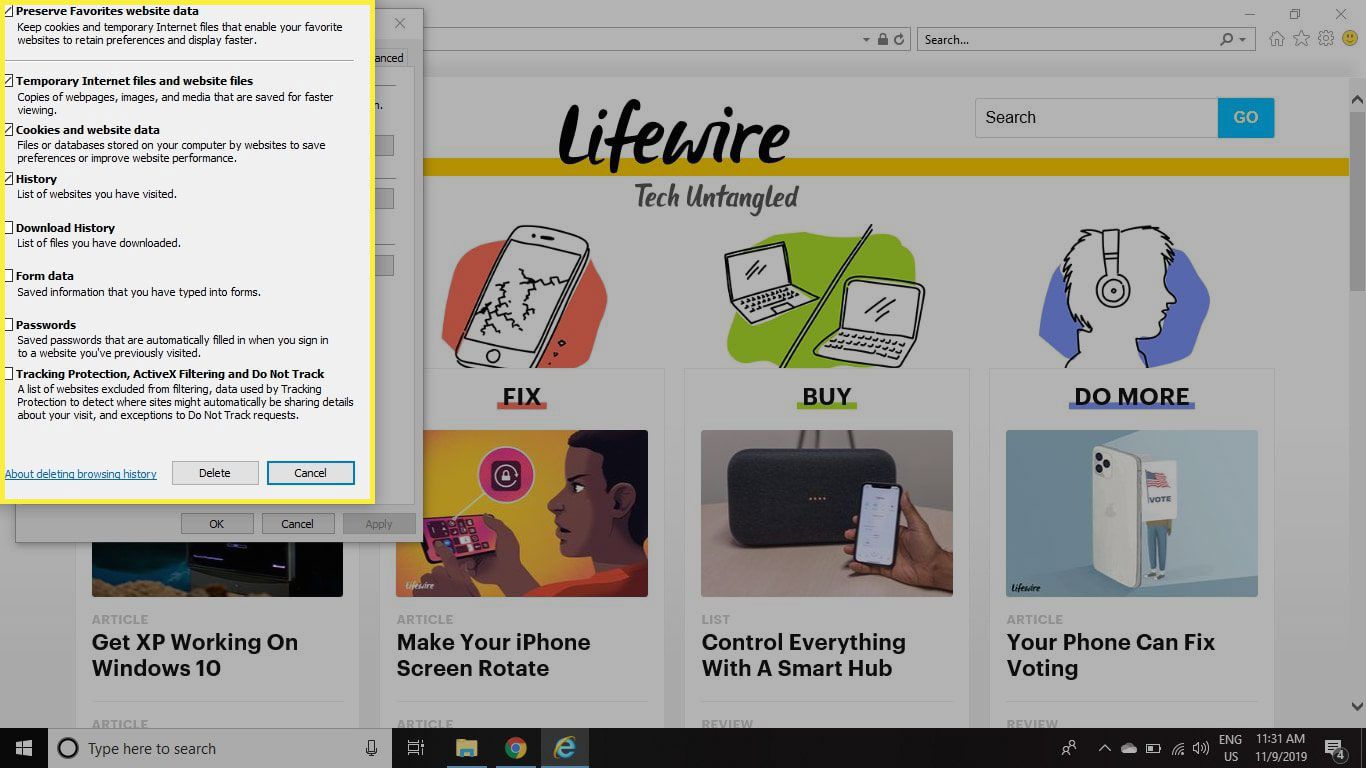1366x768 pixels.
Task: Click the Cortana circle icon in taskbar search
Action: pyautogui.click(x=68, y=748)
